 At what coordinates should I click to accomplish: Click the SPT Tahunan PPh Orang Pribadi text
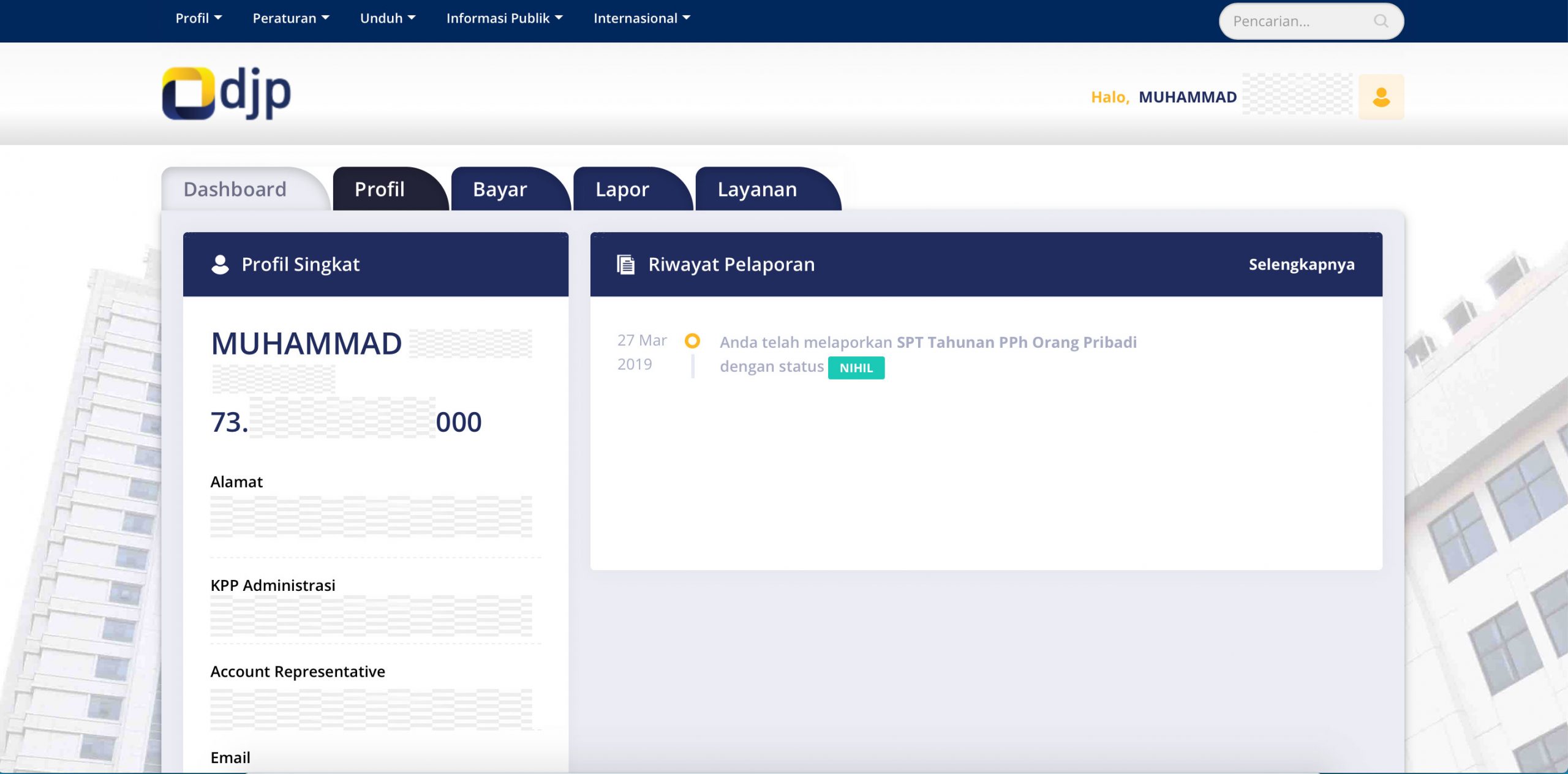[1016, 342]
